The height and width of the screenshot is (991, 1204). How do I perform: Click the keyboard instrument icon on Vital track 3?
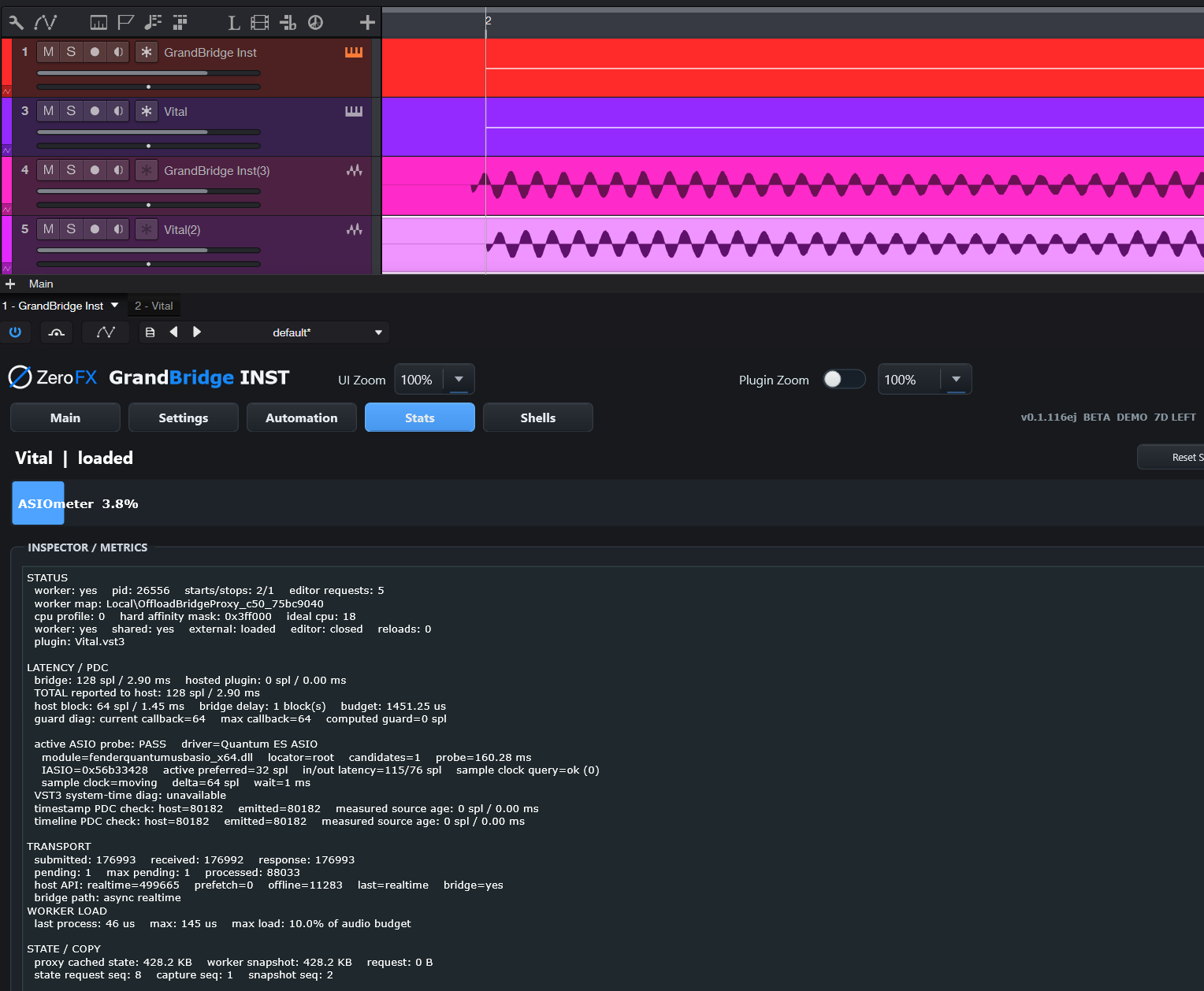[x=354, y=111]
